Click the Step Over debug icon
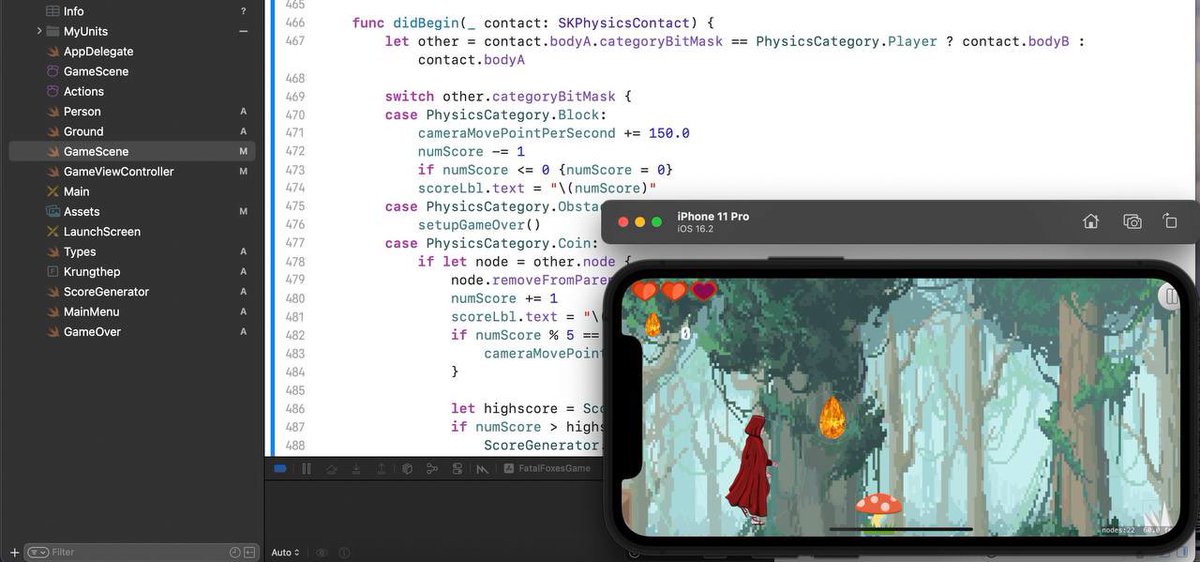 (331, 468)
